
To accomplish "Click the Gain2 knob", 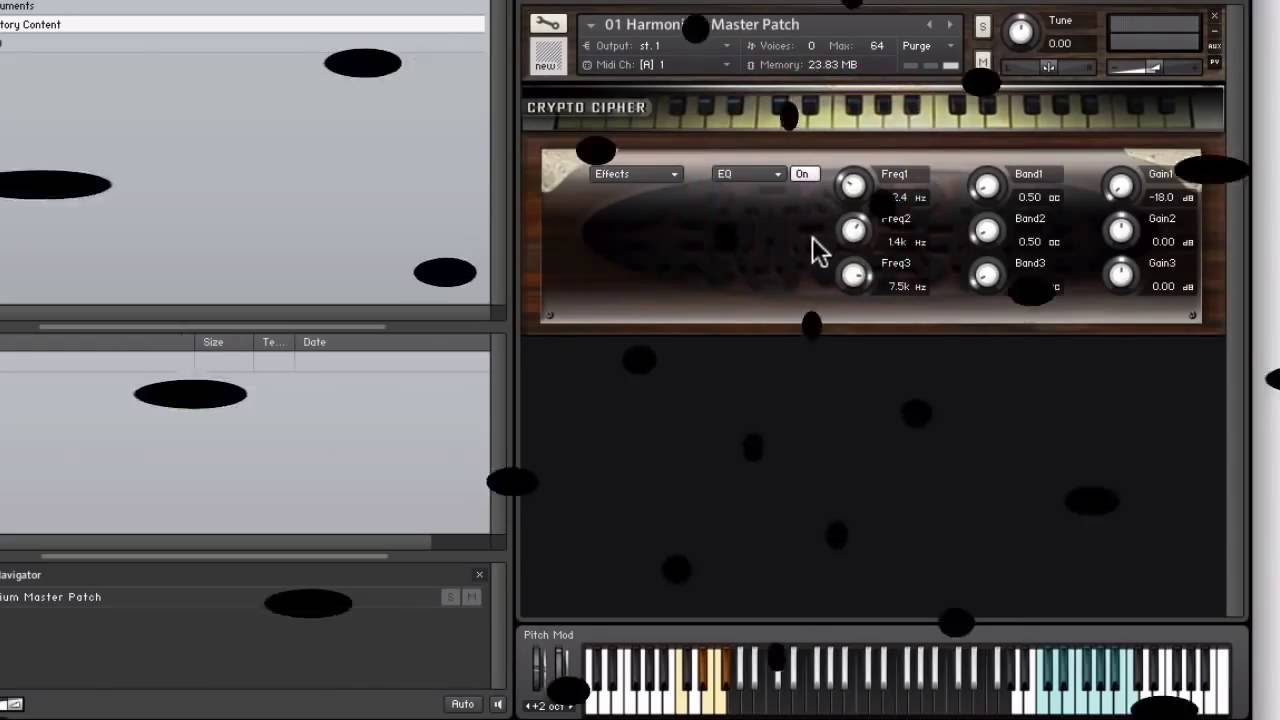I will coord(1120,230).
